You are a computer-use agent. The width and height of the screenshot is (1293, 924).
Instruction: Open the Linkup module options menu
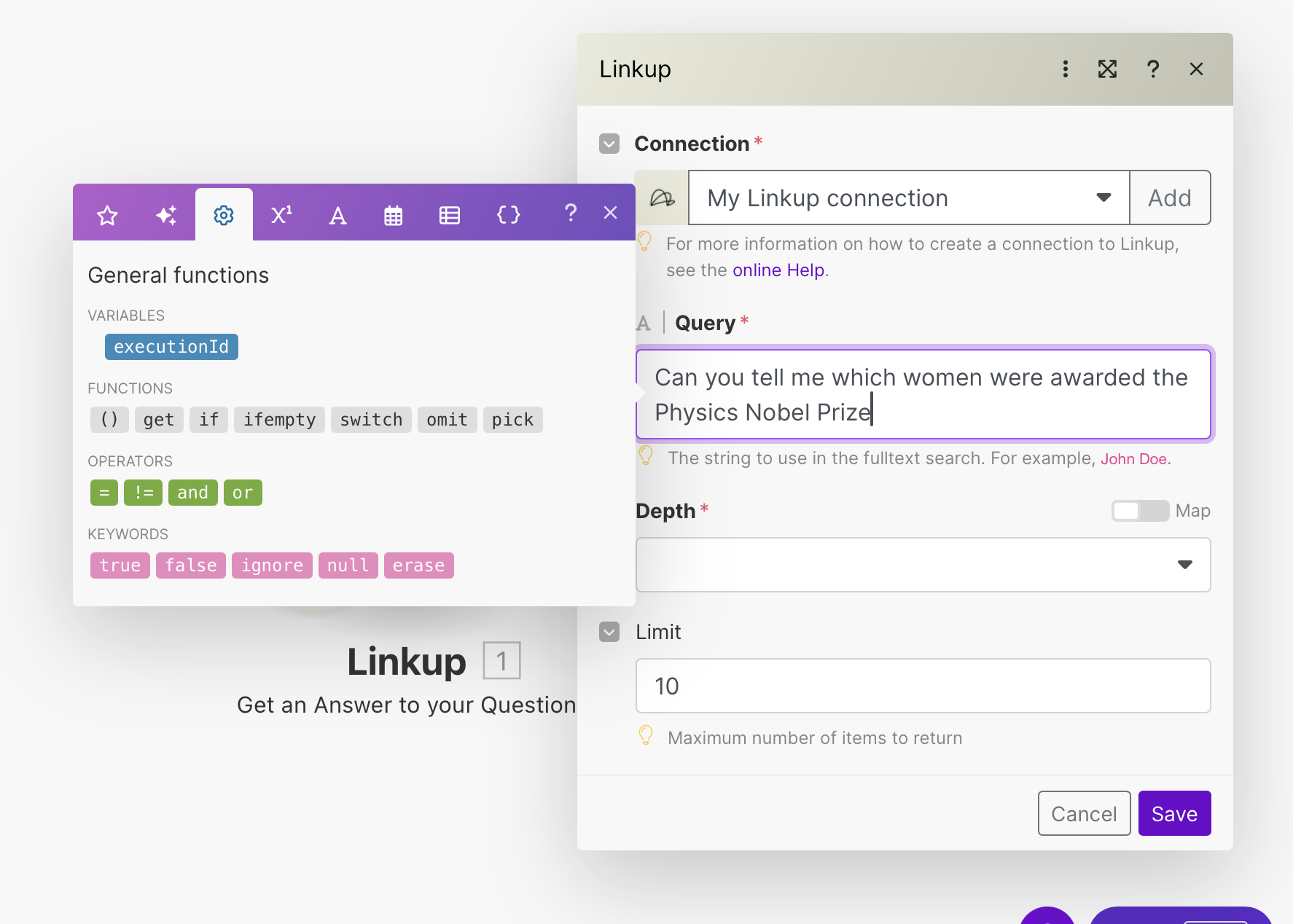click(x=1066, y=69)
